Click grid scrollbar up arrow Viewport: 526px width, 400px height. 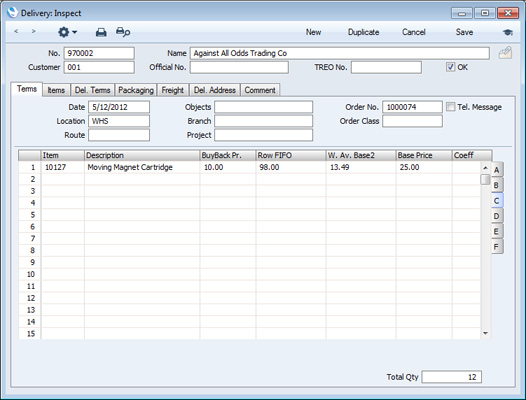485,167
